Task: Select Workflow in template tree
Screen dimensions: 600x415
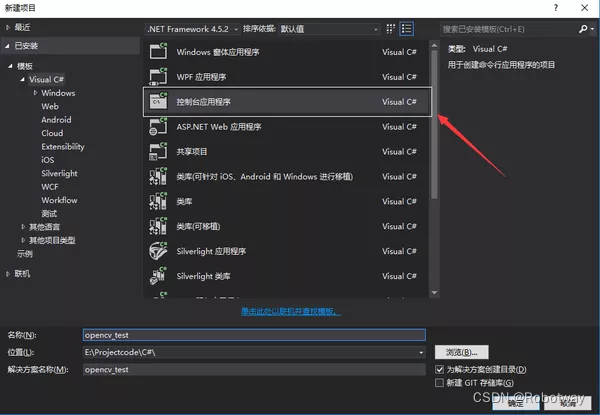Action: click(59, 200)
